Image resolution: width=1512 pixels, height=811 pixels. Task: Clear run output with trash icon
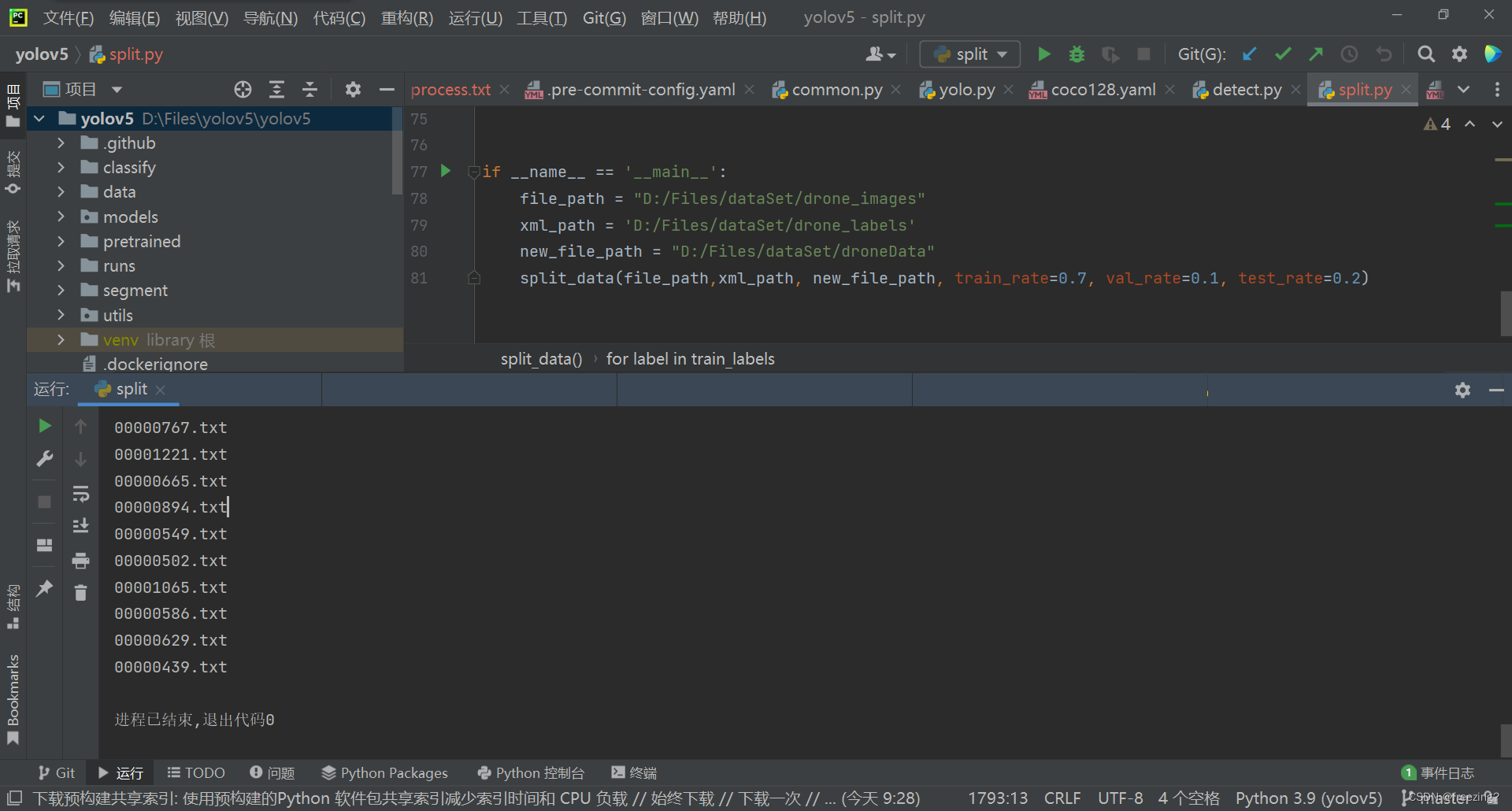tap(80, 593)
